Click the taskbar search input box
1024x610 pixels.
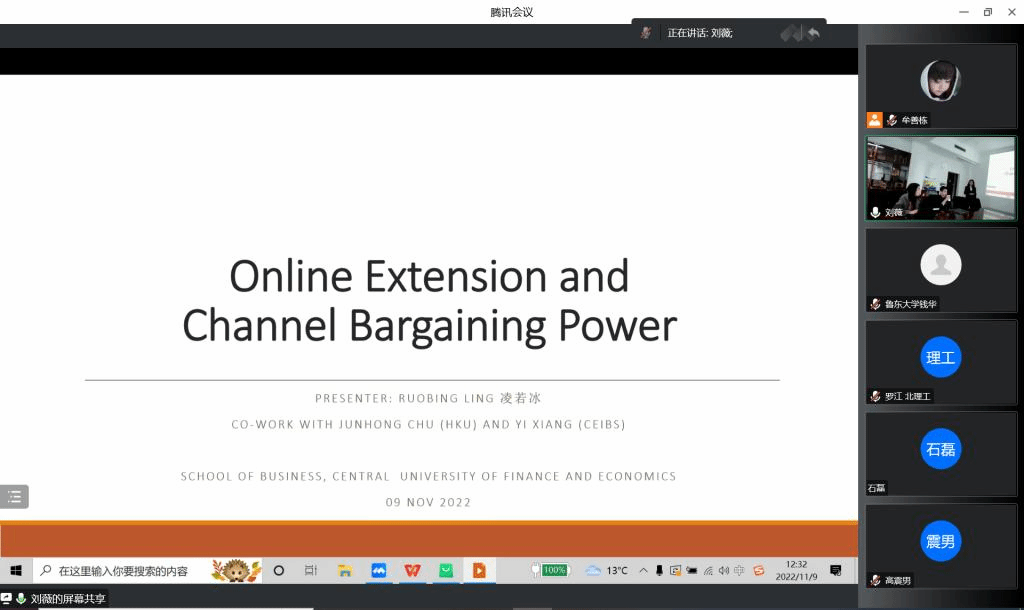click(x=123, y=570)
